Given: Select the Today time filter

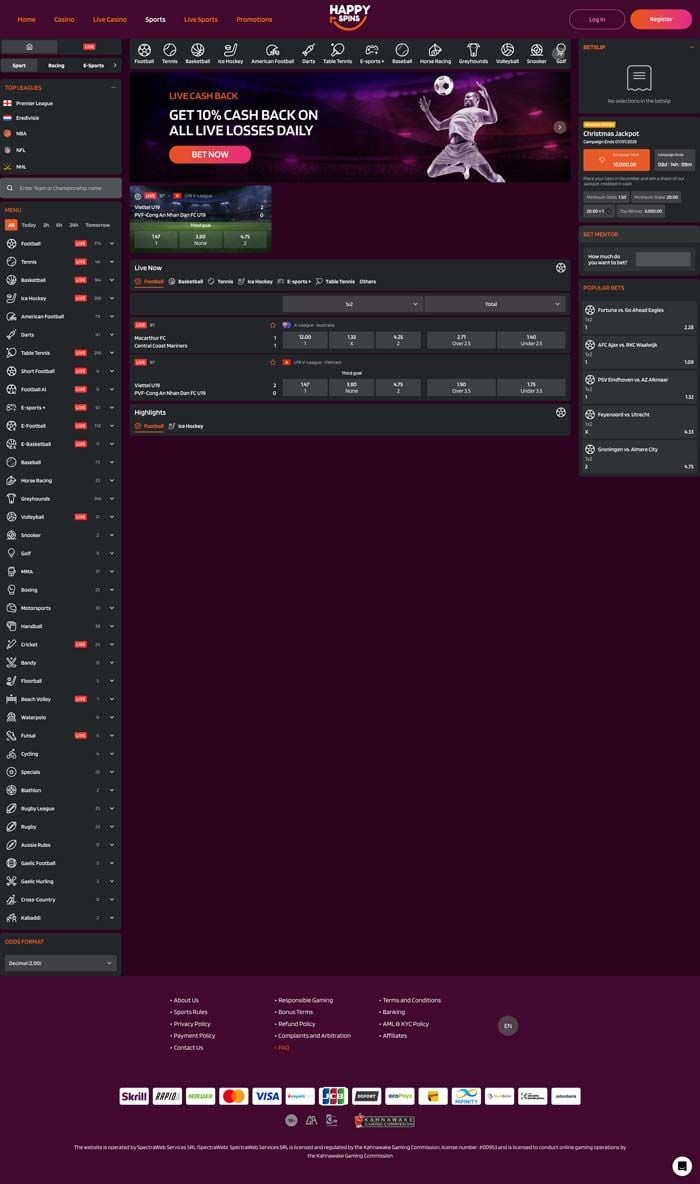Looking at the screenshot, I should click(x=29, y=225).
